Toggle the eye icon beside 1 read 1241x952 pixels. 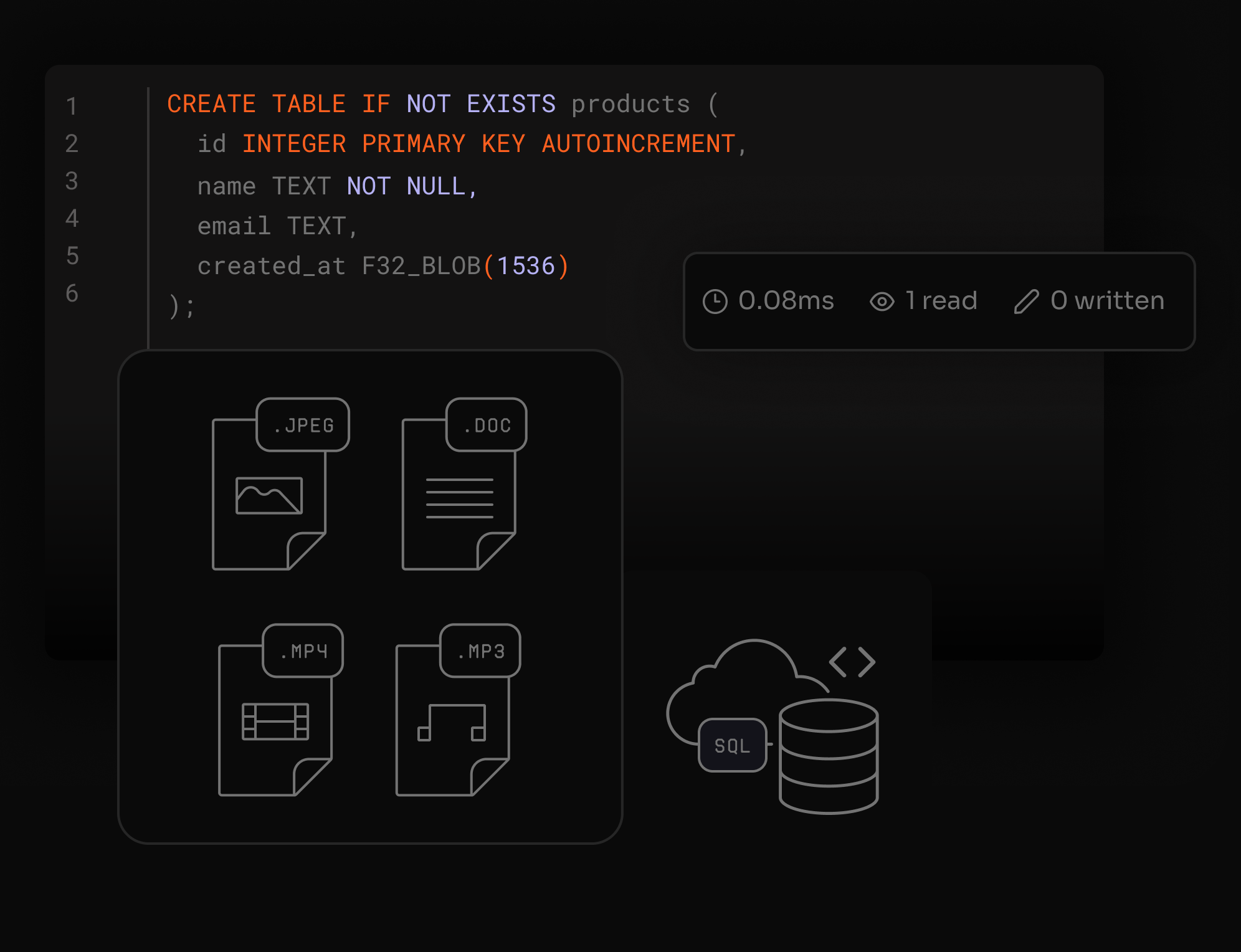point(882,301)
